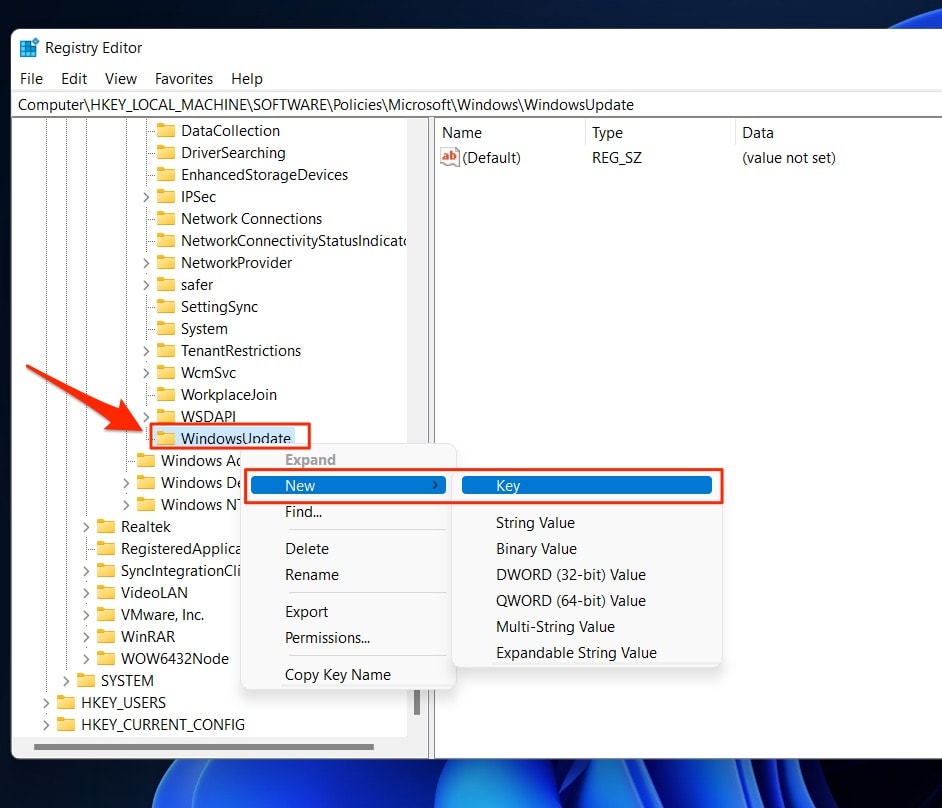Expand the SYSTEM key chevron
The width and height of the screenshot is (942, 808).
(66, 680)
